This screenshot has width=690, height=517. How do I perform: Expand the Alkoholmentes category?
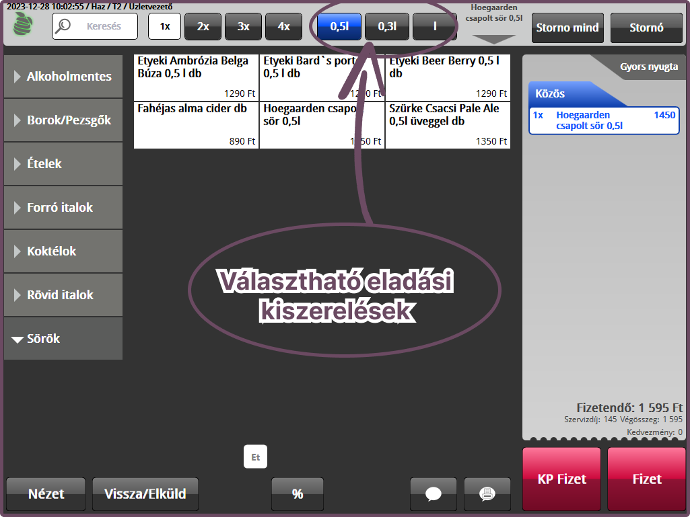[63, 76]
